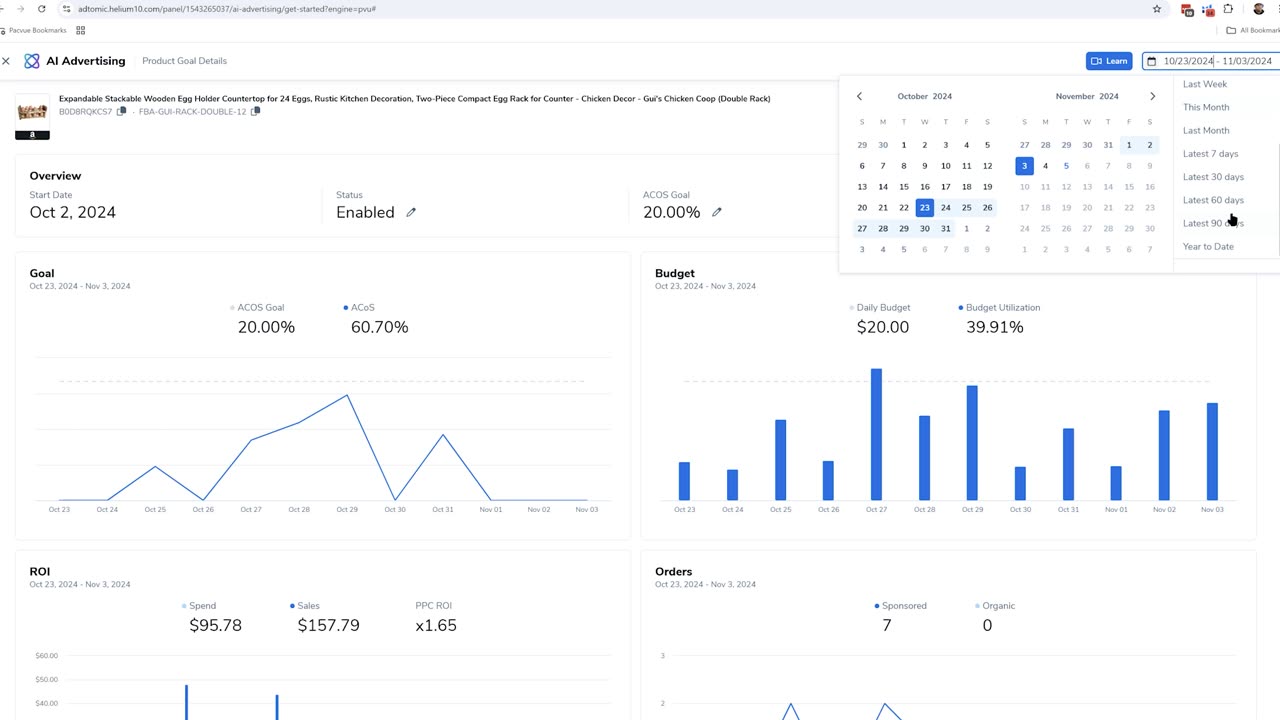Go to the next month in the calendar
The image size is (1280, 720).
click(x=1152, y=96)
